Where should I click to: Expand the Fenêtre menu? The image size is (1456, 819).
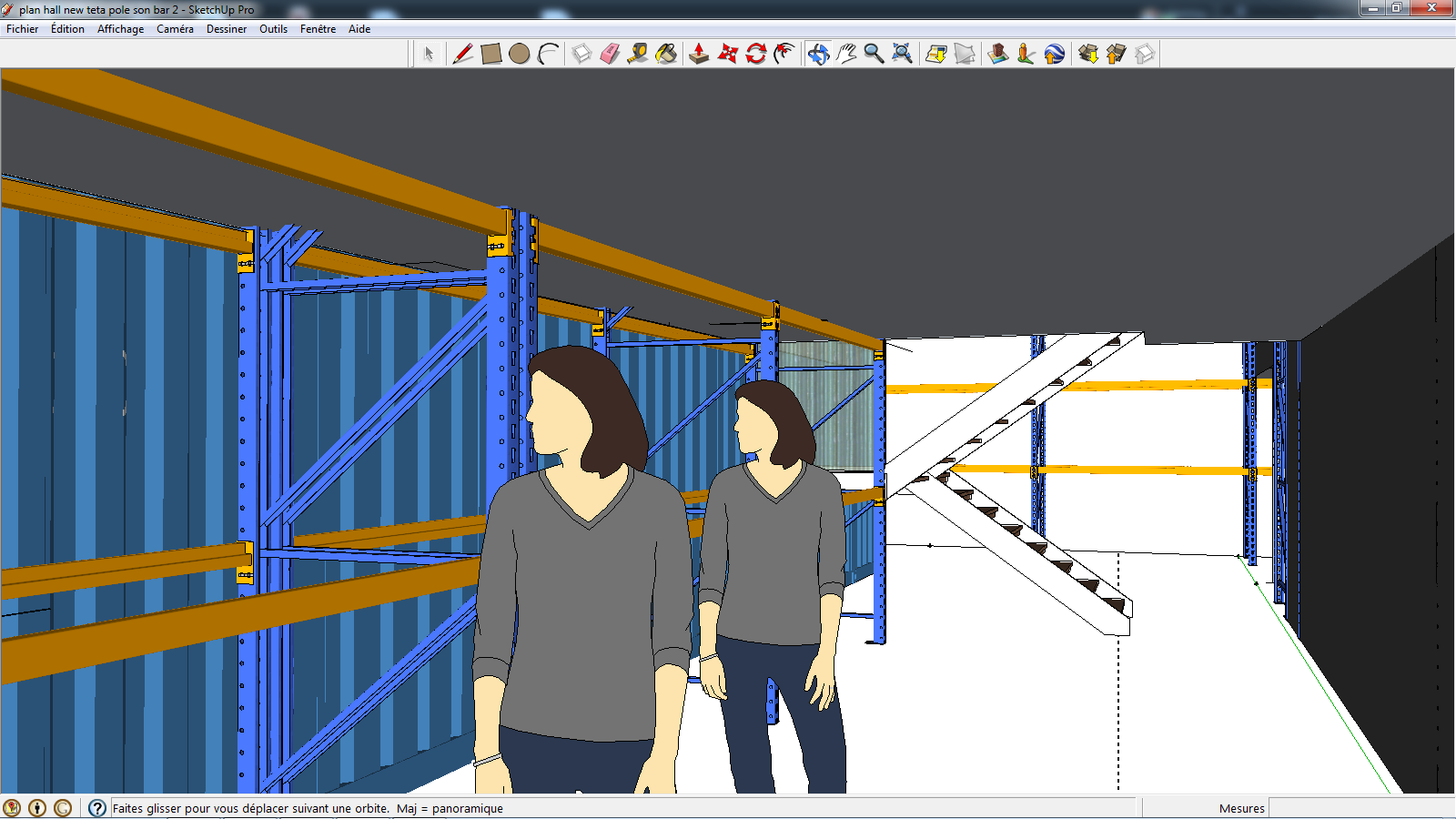(318, 29)
